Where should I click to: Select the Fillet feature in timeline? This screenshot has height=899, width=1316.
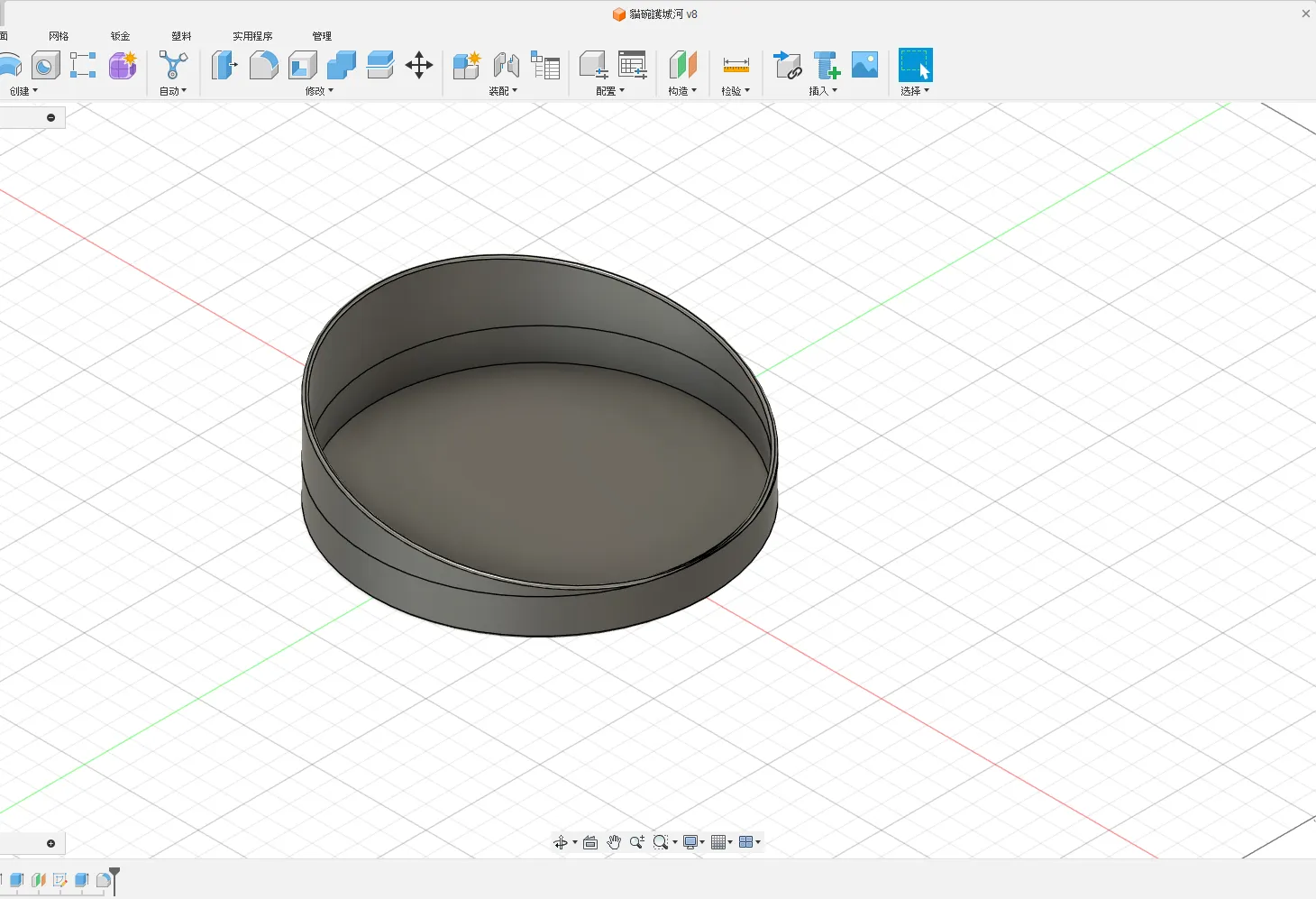click(103, 880)
